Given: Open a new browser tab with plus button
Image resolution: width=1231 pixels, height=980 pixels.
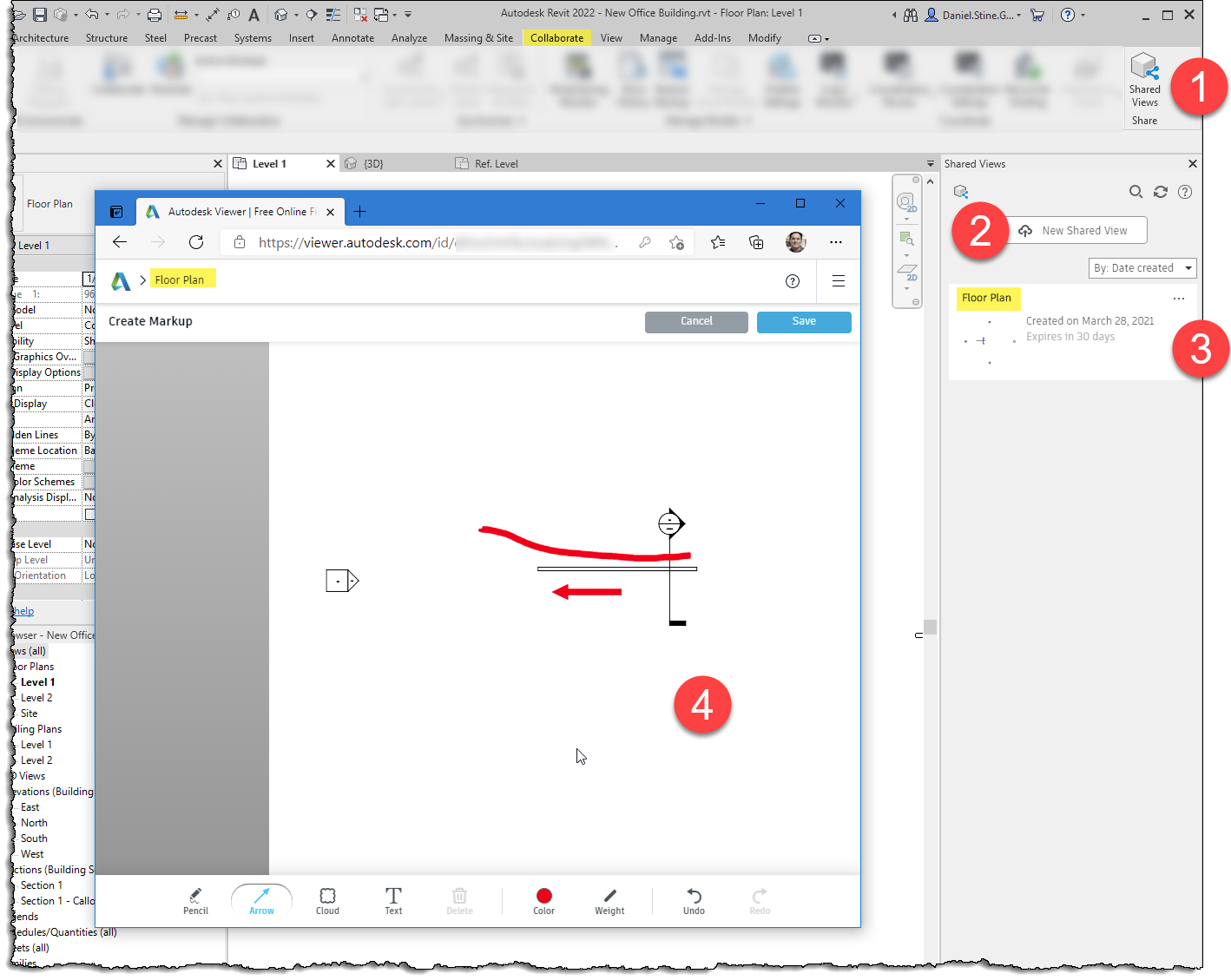Looking at the screenshot, I should [x=359, y=212].
